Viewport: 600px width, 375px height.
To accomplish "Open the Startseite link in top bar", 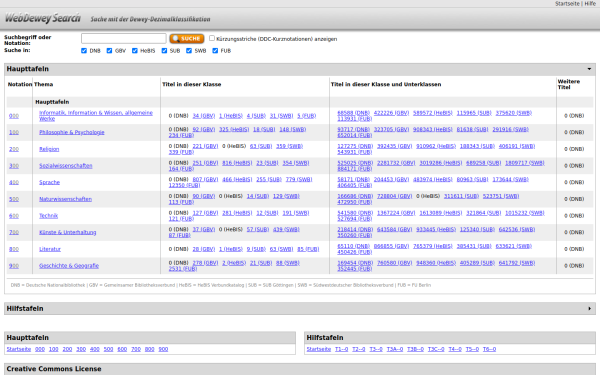I will (x=567, y=3).
